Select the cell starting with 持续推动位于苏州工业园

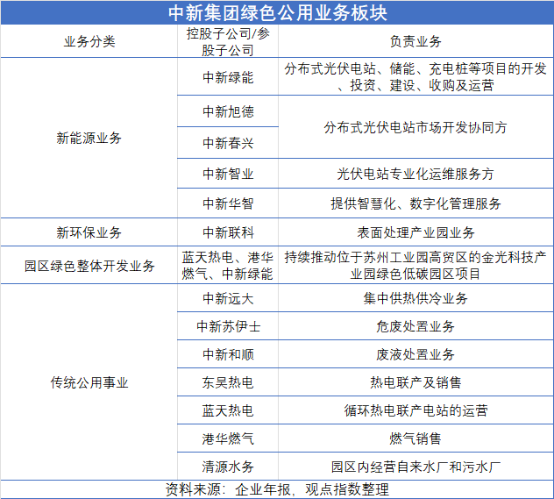coord(416,265)
